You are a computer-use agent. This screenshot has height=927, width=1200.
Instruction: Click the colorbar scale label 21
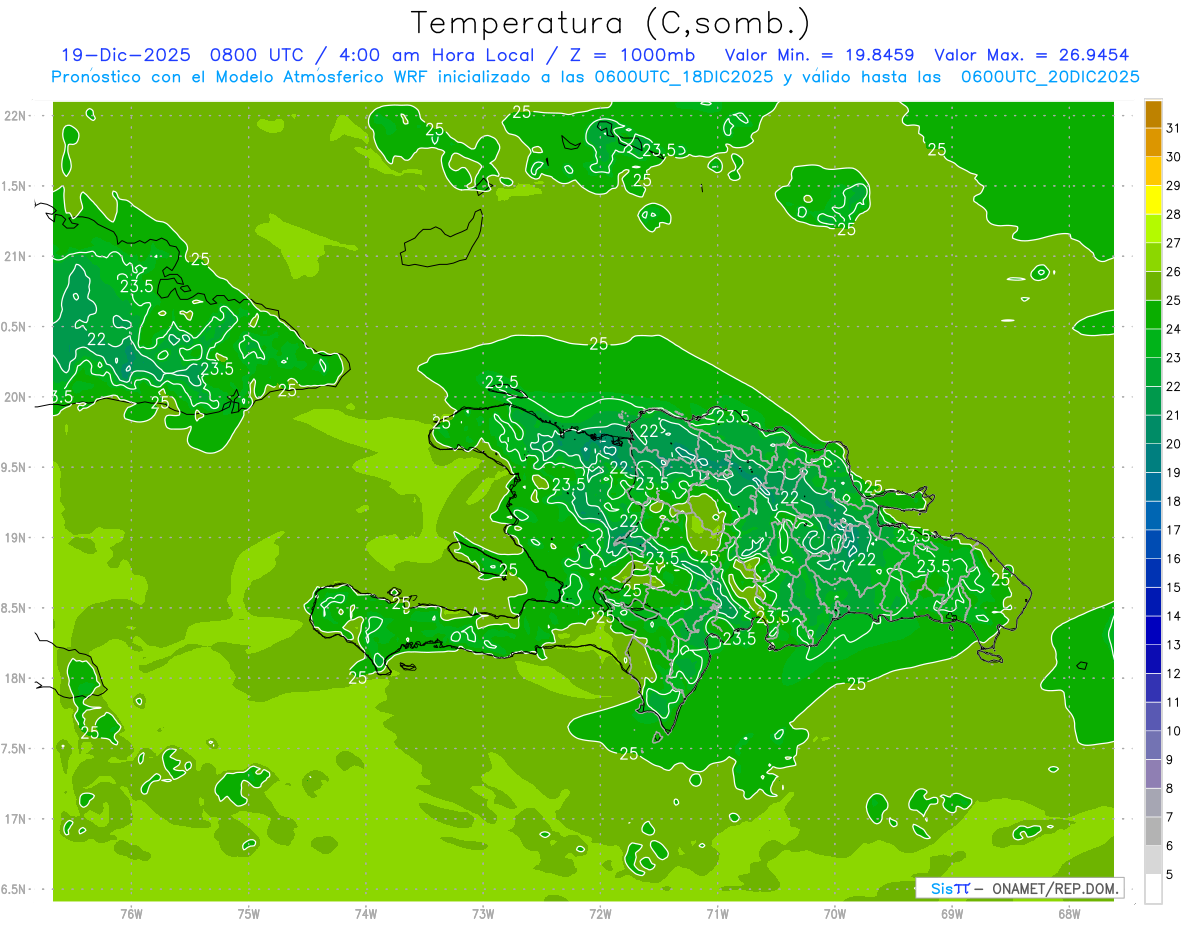point(1174,415)
